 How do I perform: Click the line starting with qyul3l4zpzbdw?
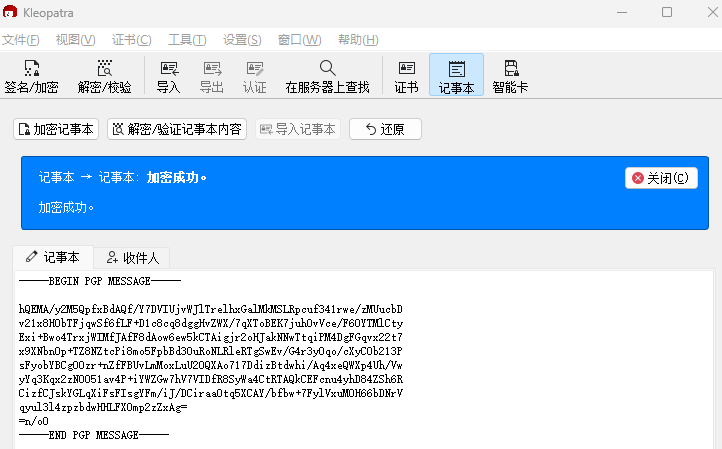pyautogui.click(x=103, y=407)
